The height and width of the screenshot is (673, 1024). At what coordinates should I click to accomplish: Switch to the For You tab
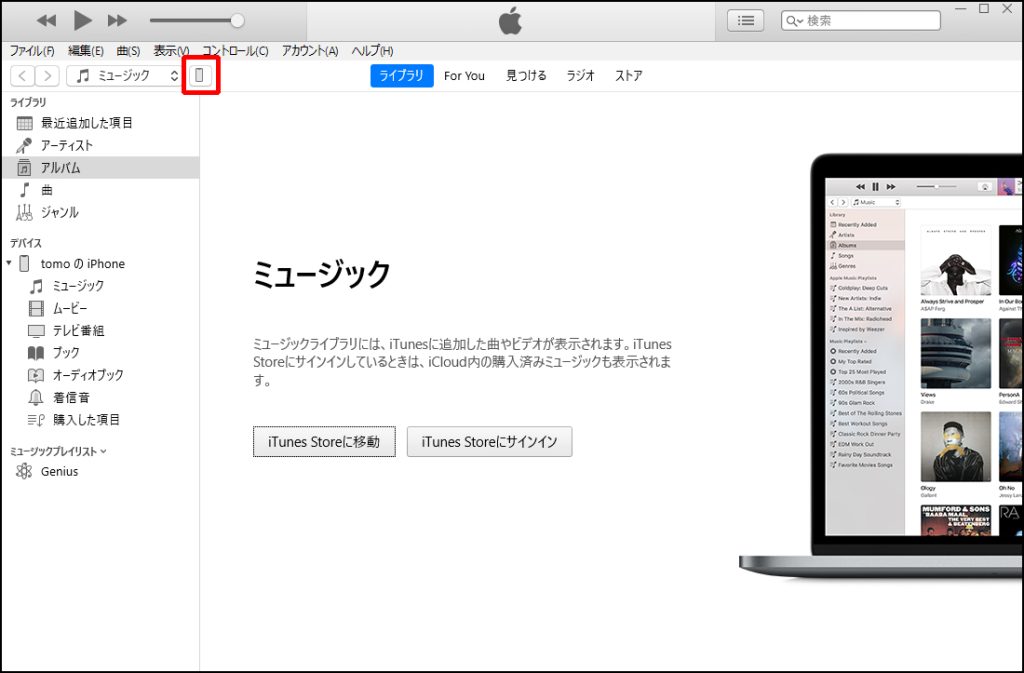(x=464, y=76)
